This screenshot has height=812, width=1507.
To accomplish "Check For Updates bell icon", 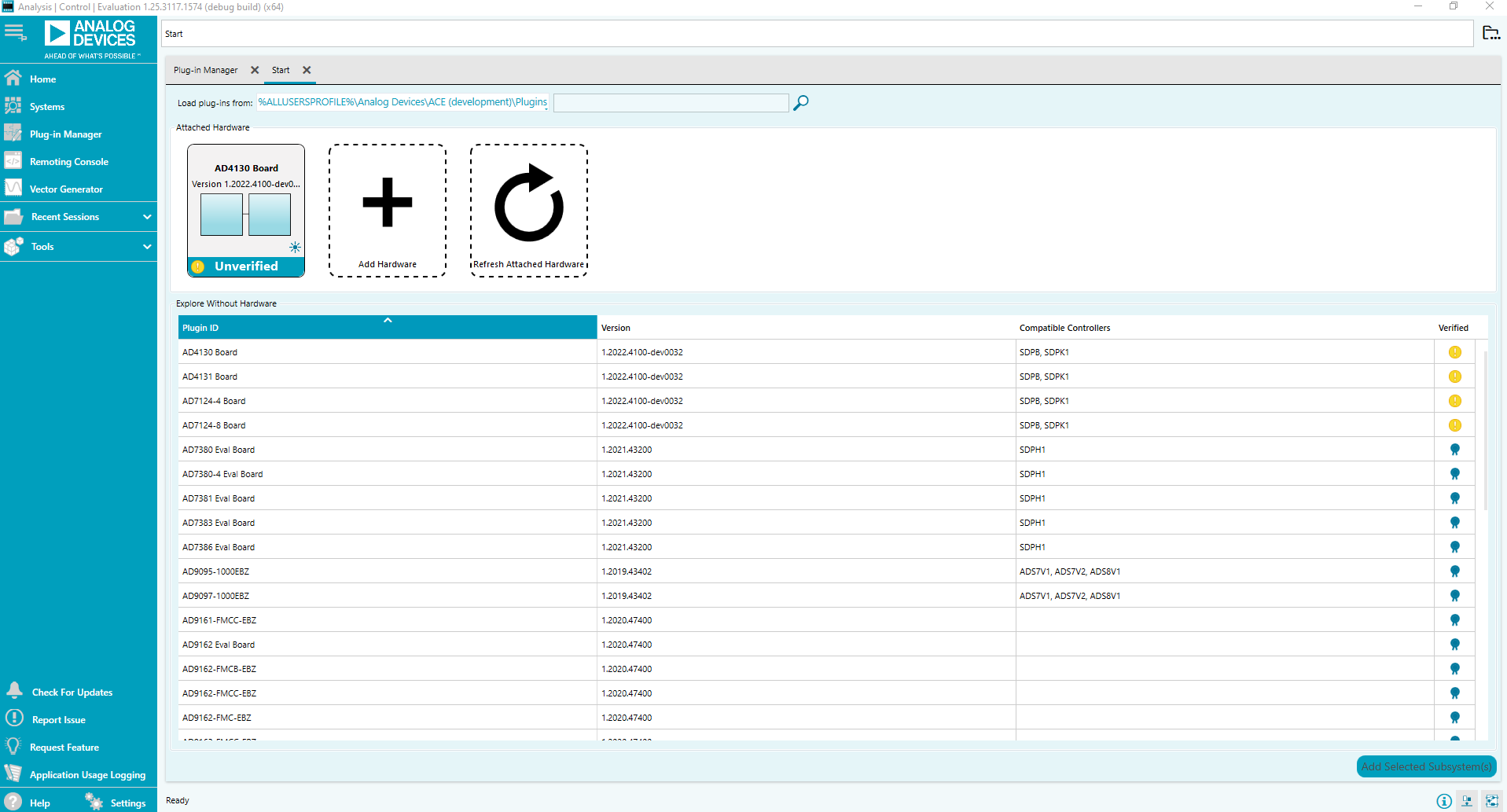I will click(x=14, y=691).
